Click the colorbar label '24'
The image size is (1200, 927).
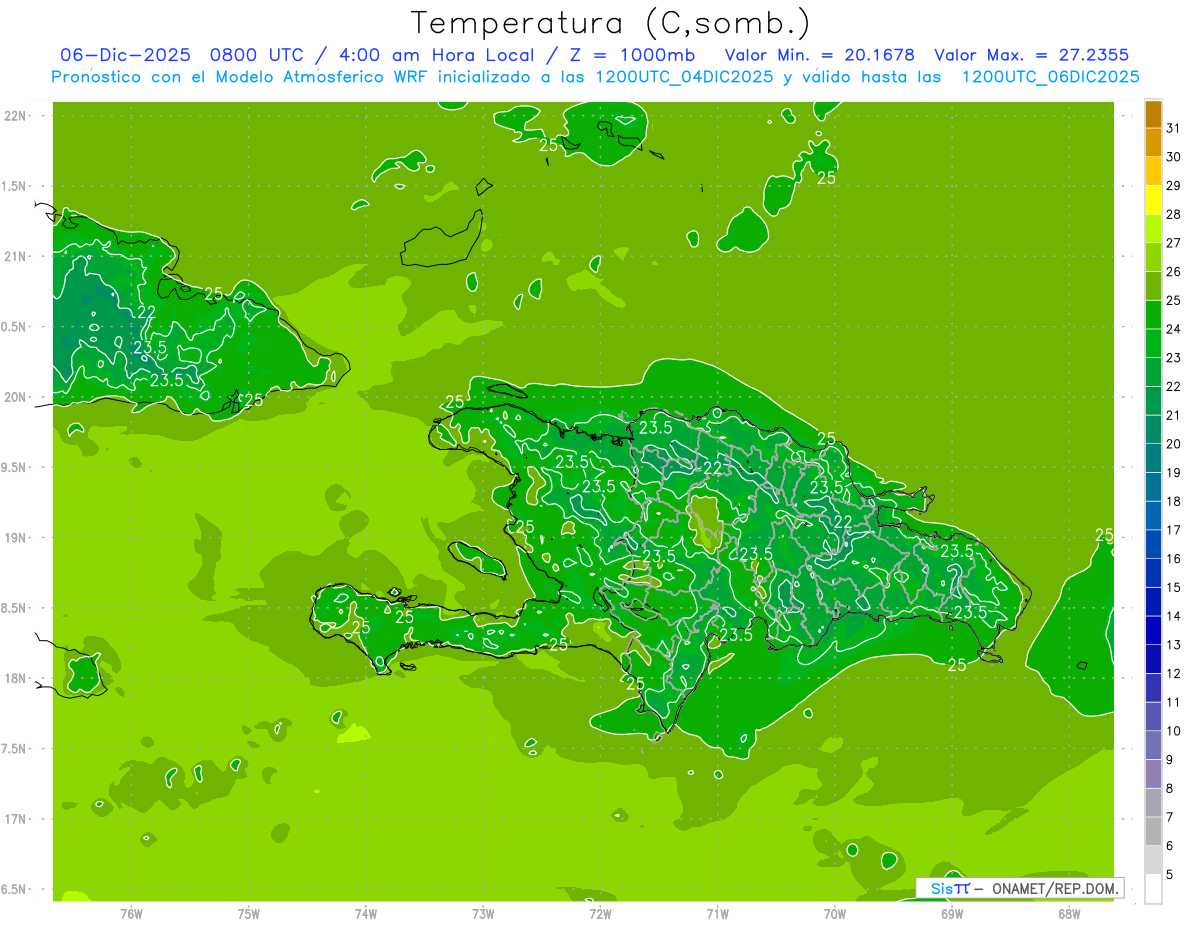(1173, 329)
